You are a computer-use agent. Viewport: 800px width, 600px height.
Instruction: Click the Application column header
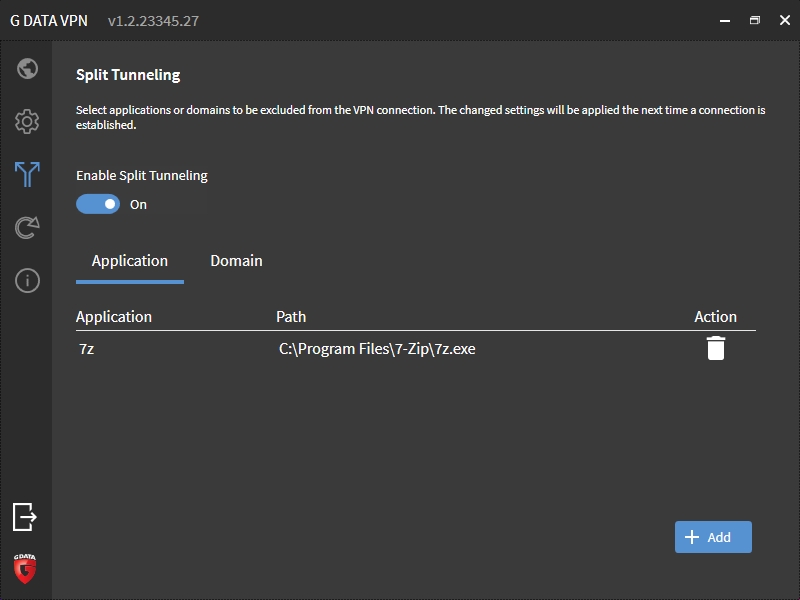click(114, 317)
